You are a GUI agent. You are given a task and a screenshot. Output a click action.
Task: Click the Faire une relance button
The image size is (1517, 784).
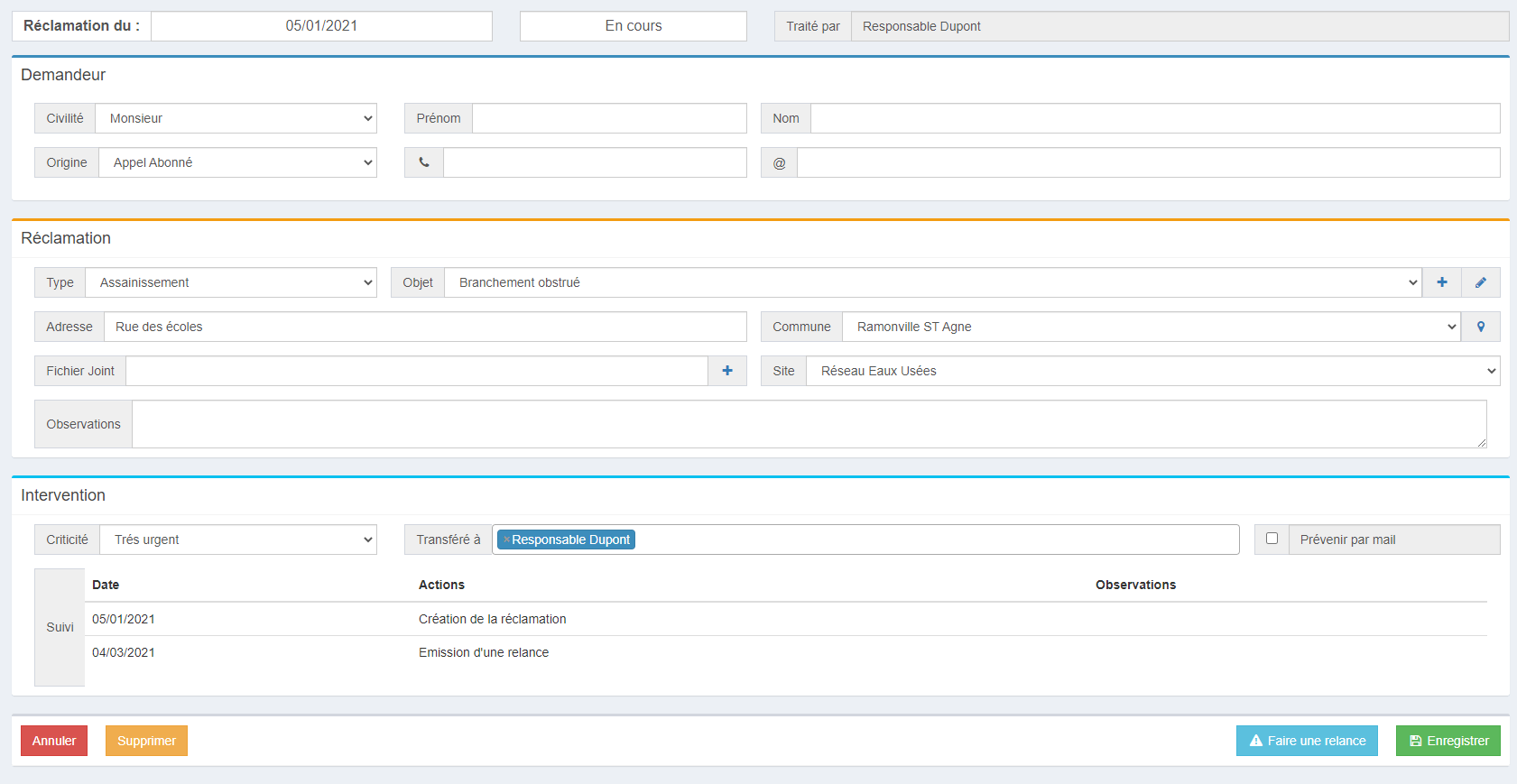[1307, 741]
